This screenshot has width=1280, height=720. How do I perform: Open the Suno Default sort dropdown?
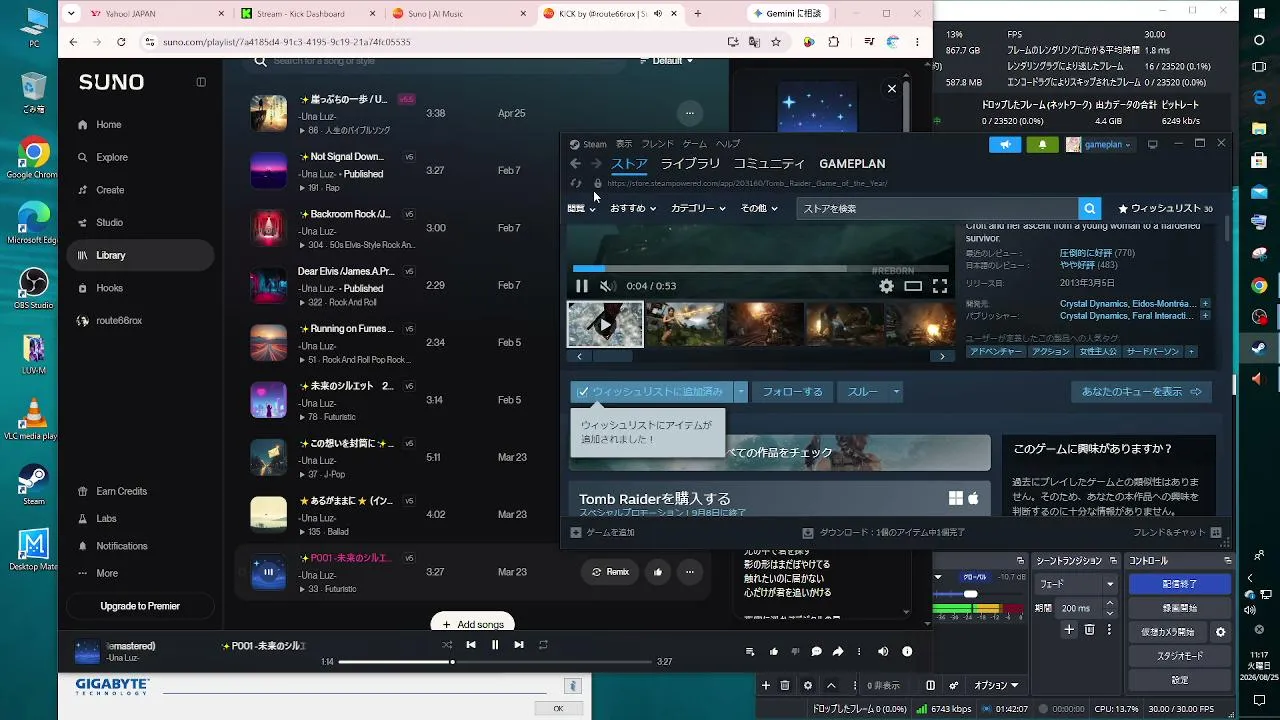[667, 61]
